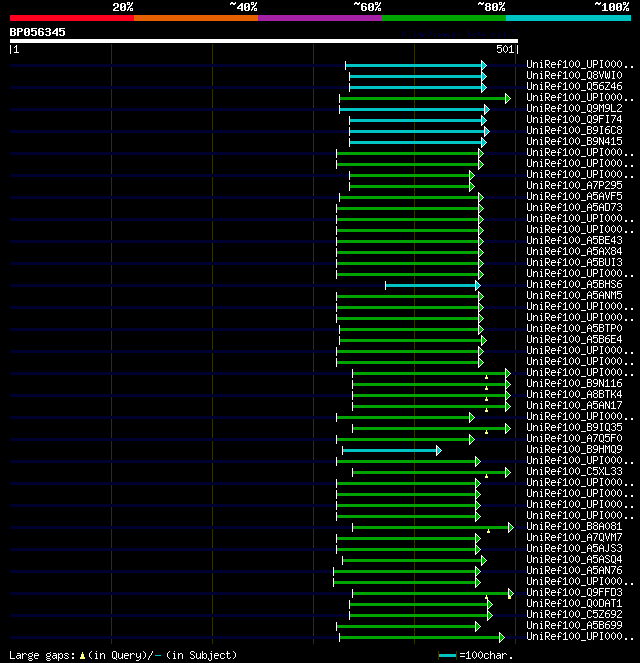Click the red 20% identity legend segment
This screenshot has height=663, width=640.
(72, 18)
